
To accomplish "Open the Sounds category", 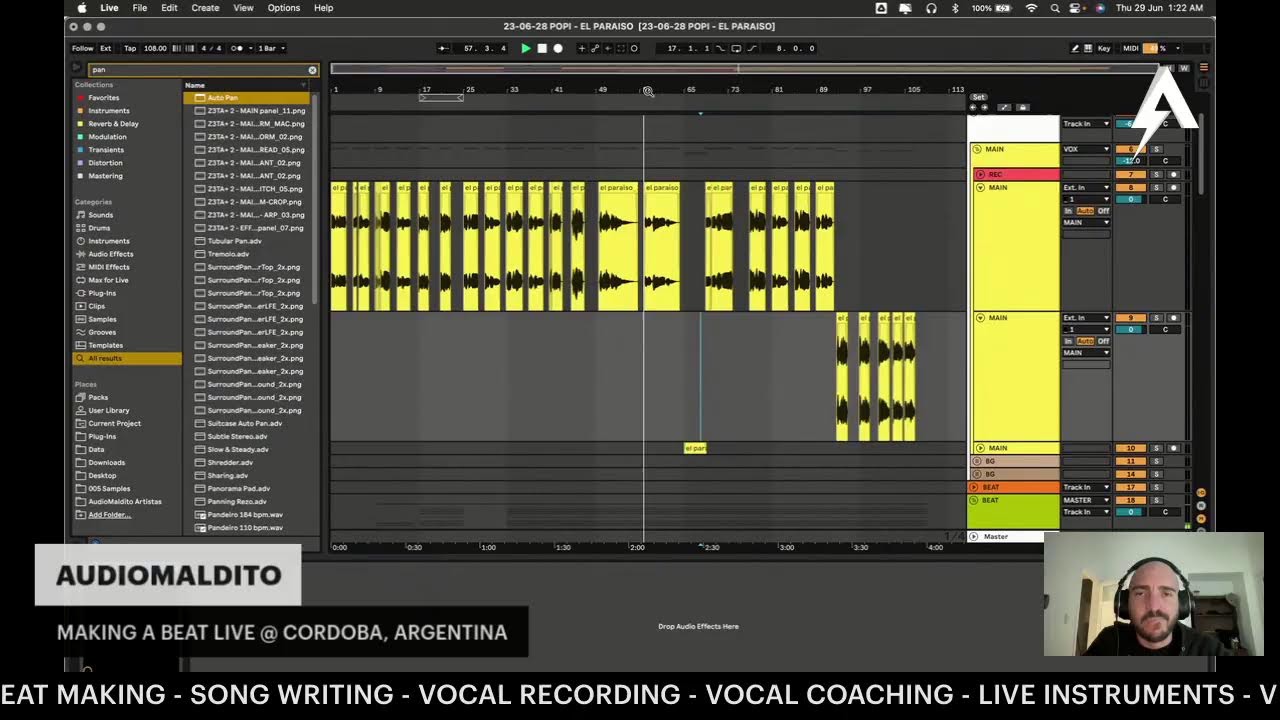I will (100, 215).
